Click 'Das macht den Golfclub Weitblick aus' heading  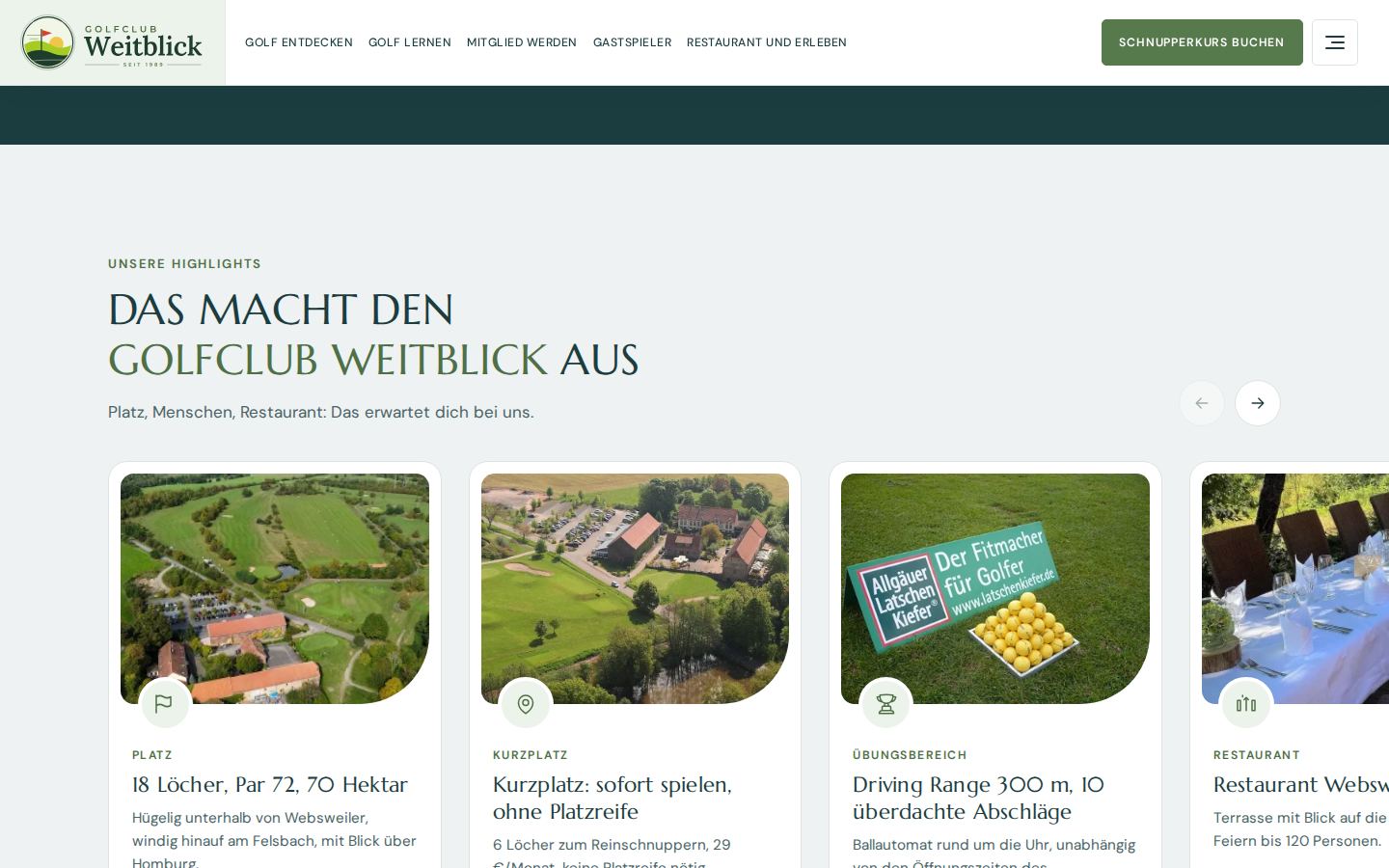coord(373,335)
